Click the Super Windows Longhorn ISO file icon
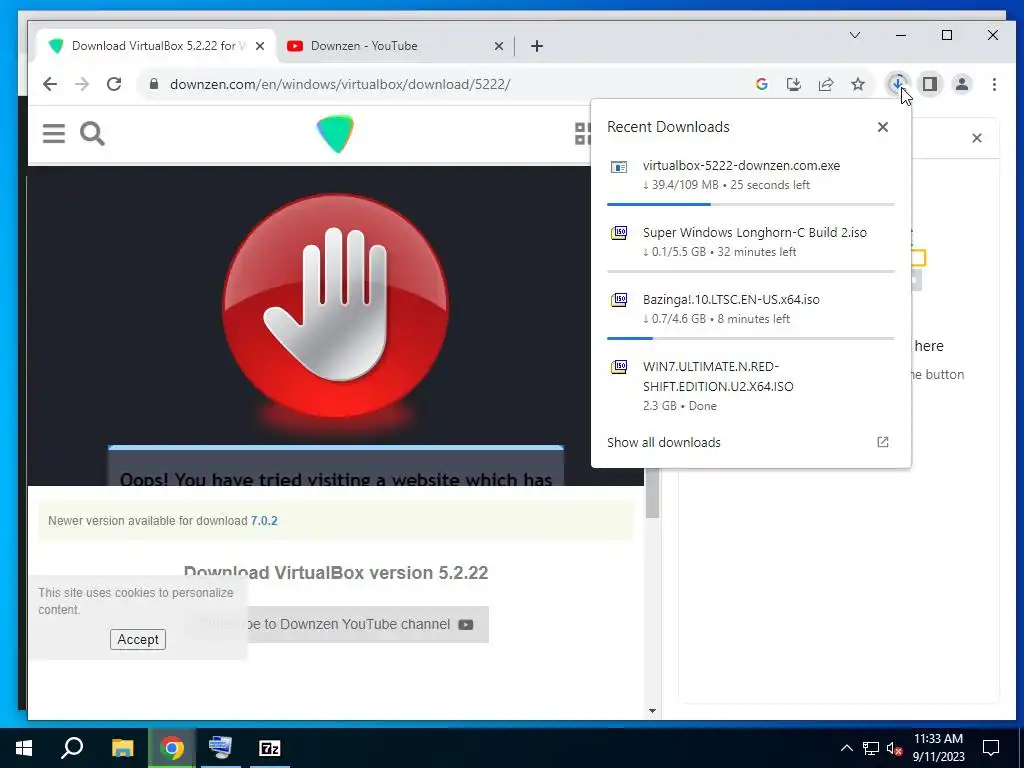Screen dimensions: 1024x768 (618, 233)
